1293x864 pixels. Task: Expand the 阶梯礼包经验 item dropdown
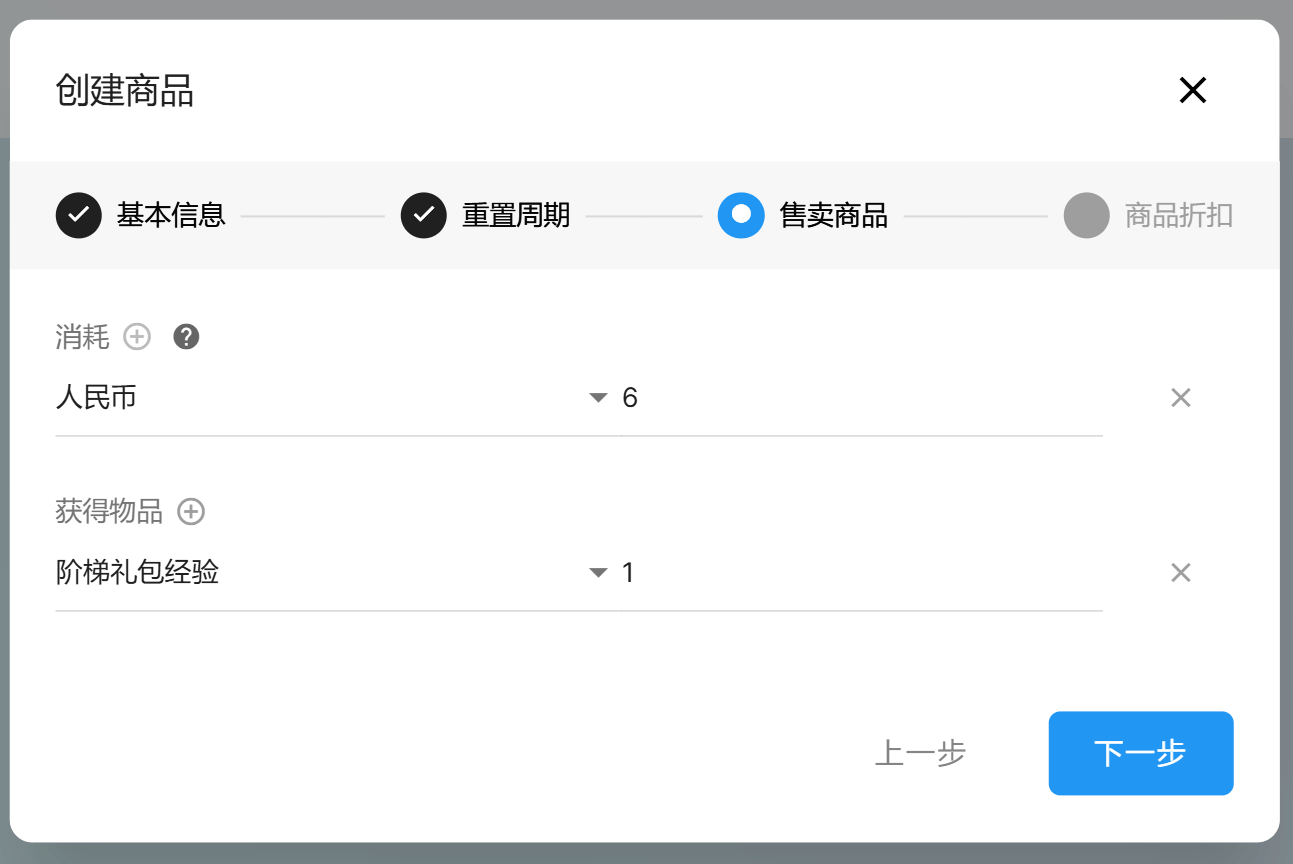coord(598,573)
